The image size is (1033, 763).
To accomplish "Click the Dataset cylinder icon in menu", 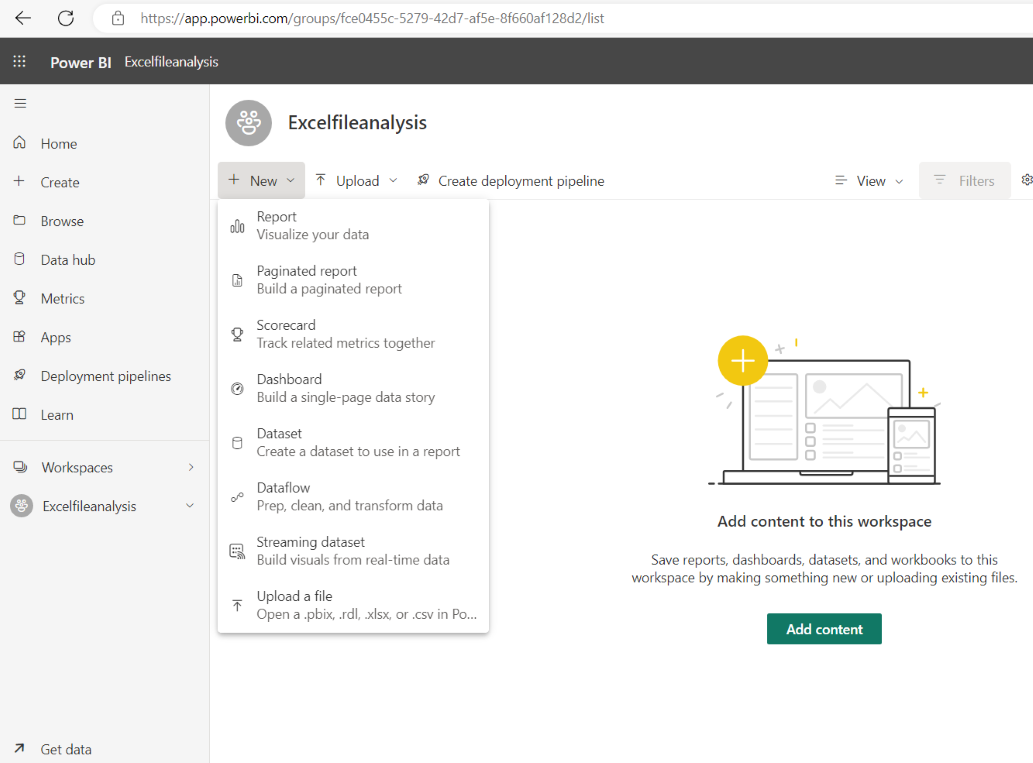I will [237, 443].
